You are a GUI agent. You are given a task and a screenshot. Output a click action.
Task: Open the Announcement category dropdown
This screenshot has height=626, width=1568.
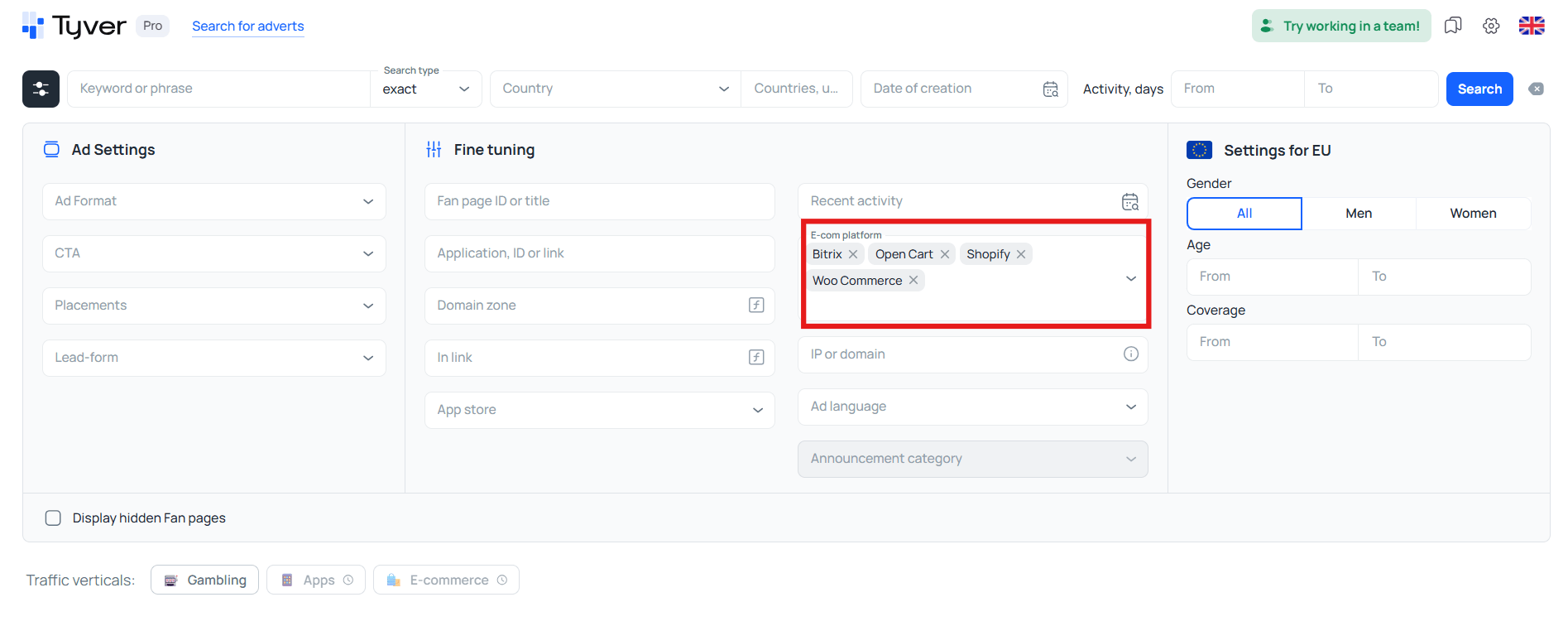coord(973,459)
